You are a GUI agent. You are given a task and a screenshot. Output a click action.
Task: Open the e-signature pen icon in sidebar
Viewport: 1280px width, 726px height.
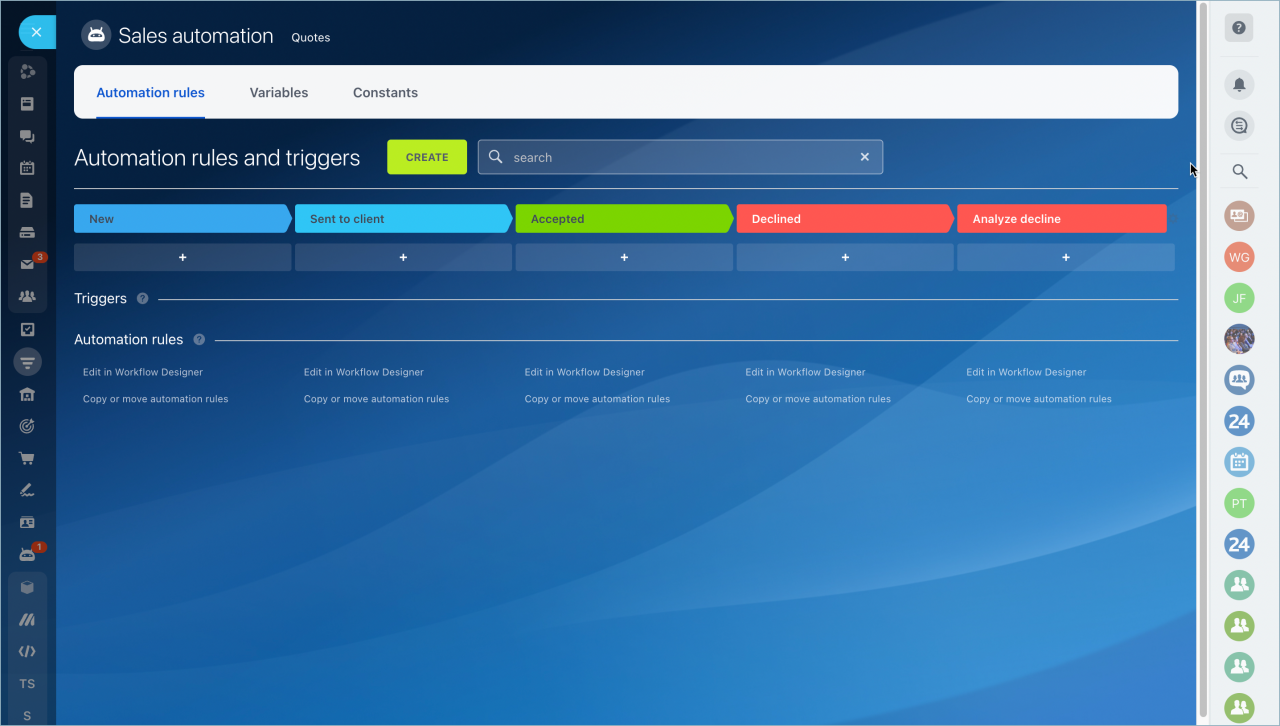(x=28, y=490)
